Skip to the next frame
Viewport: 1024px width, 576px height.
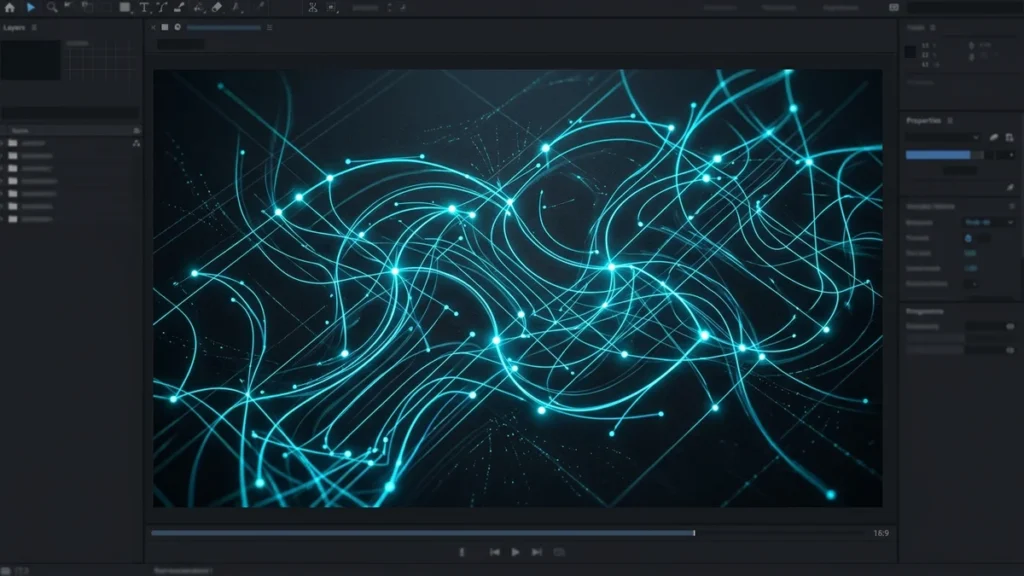[537, 552]
